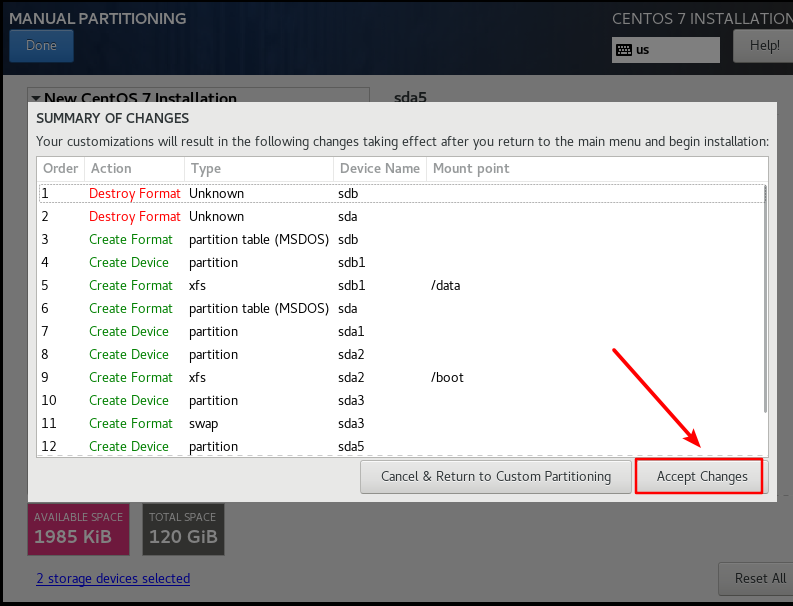Click the summary list vertical scrollbar

[765, 298]
